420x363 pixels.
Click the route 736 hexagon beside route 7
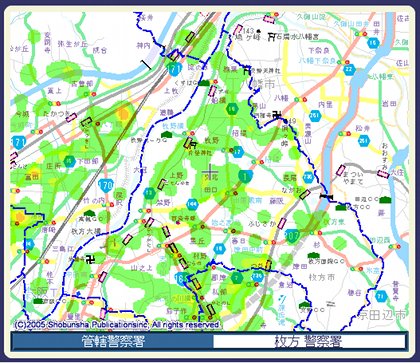pyautogui.click(x=257, y=276)
